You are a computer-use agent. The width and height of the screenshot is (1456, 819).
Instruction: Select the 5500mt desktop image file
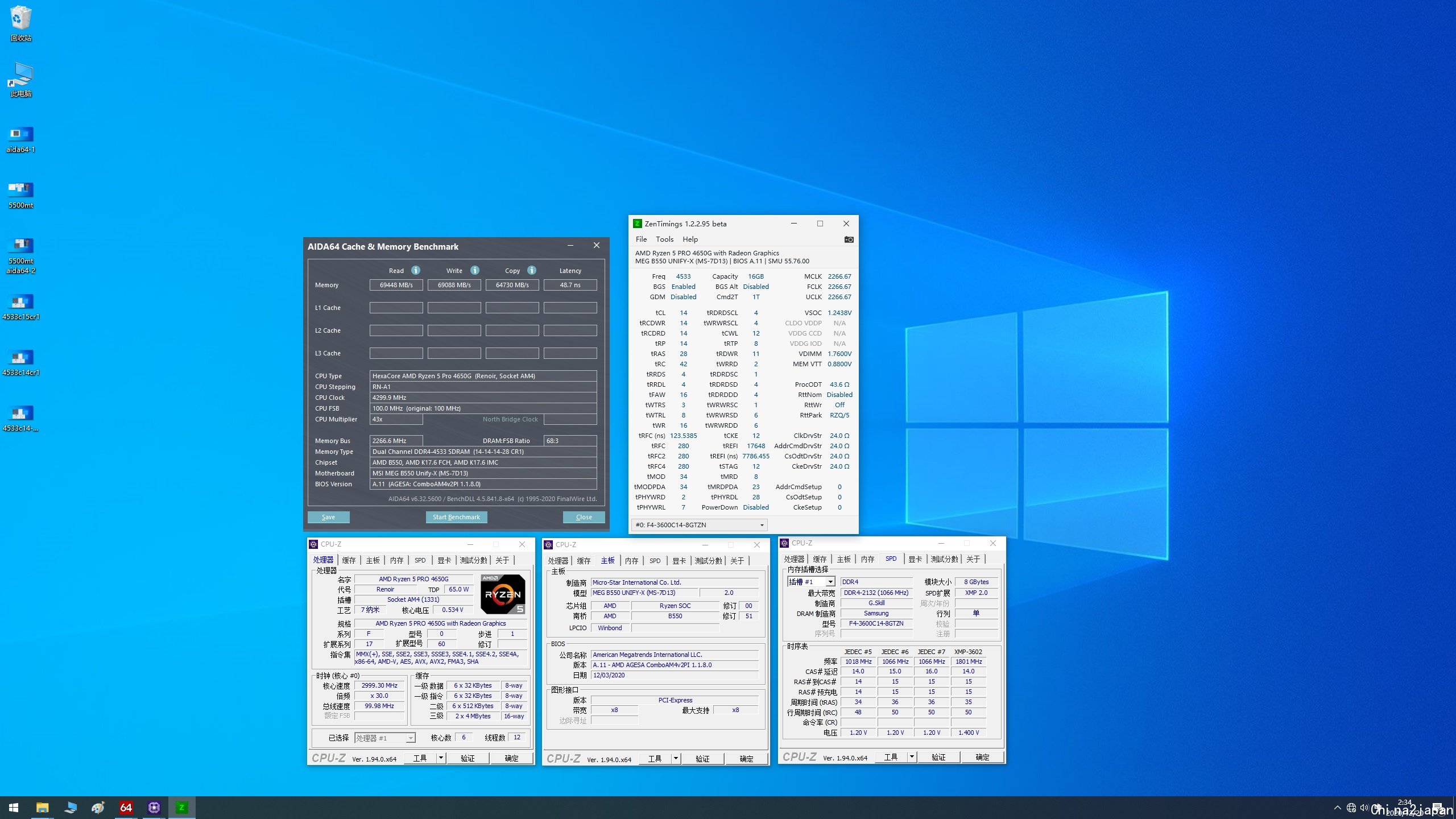pyautogui.click(x=21, y=196)
